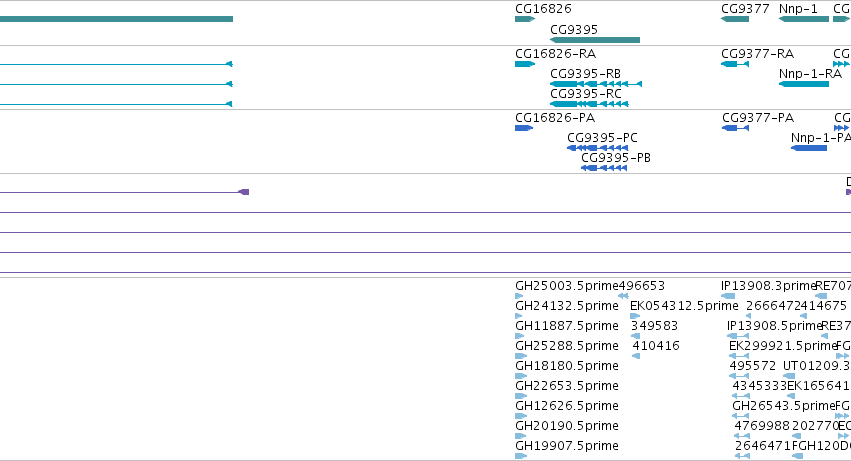
Task: Select the CG9395-RB transcript label
Action: coord(585,74)
